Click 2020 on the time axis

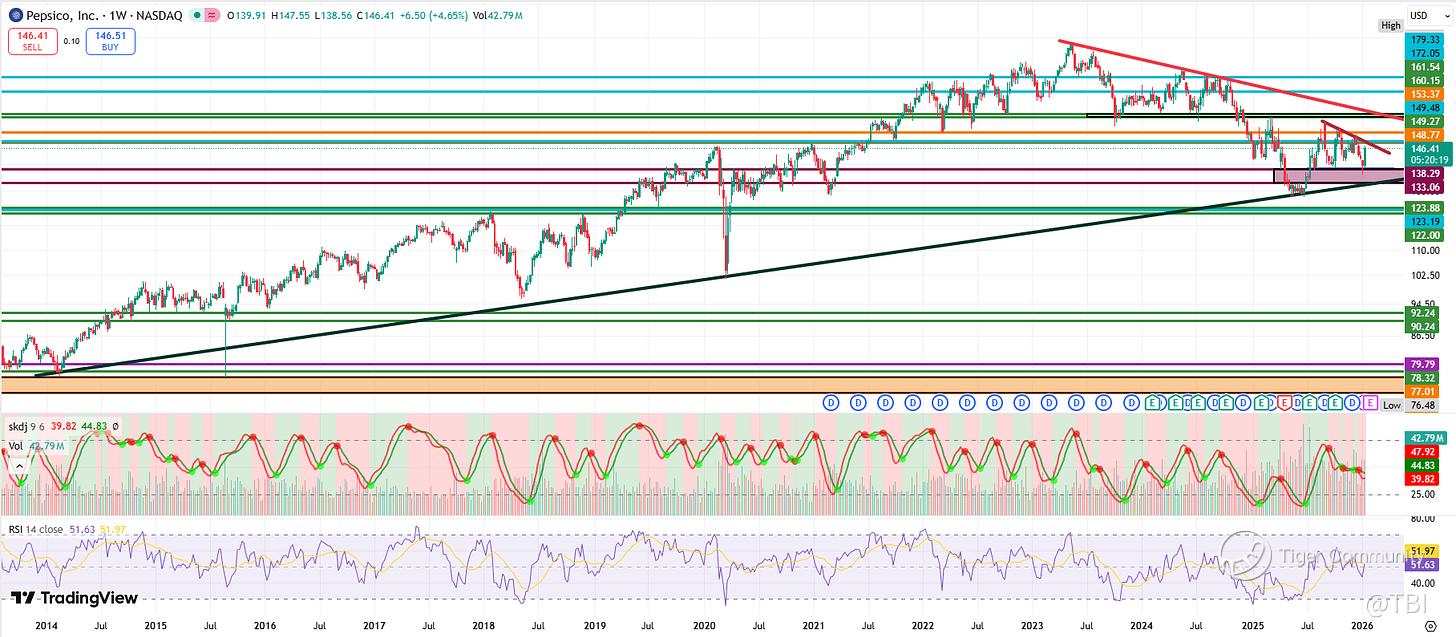702,625
